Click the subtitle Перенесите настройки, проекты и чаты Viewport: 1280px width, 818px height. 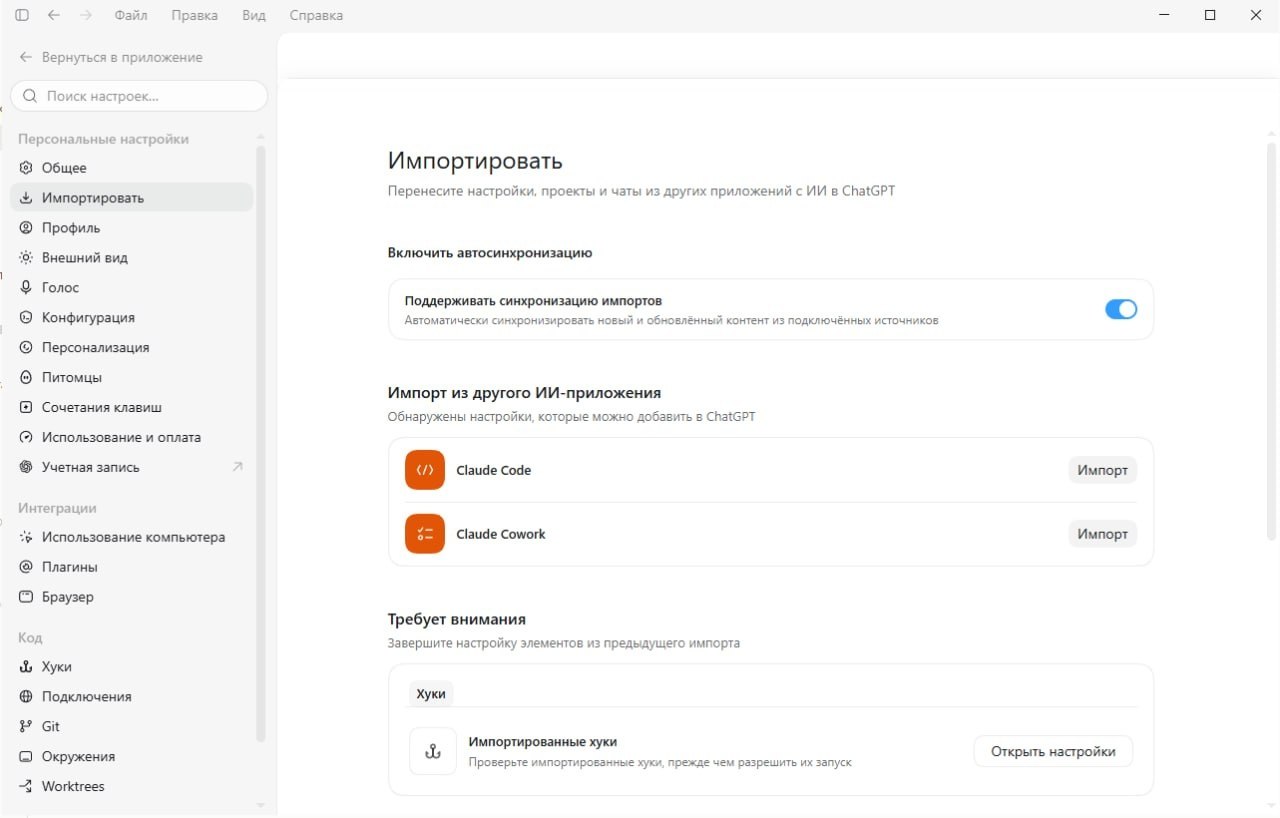tap(641, 190)
